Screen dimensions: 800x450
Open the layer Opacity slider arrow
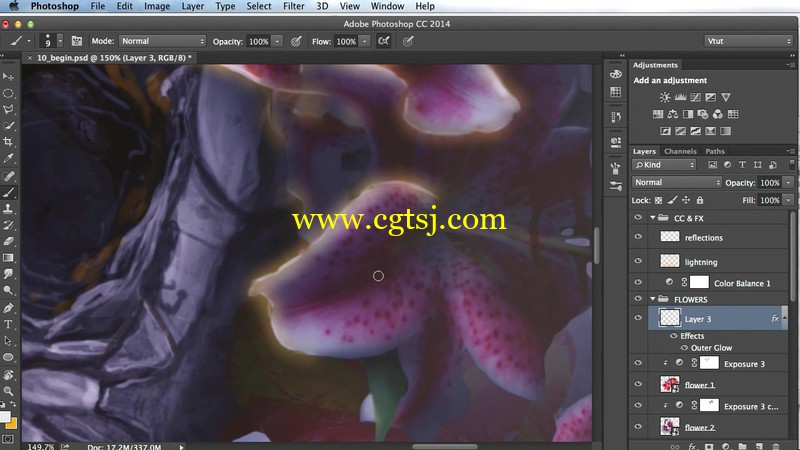coord(789,183)
